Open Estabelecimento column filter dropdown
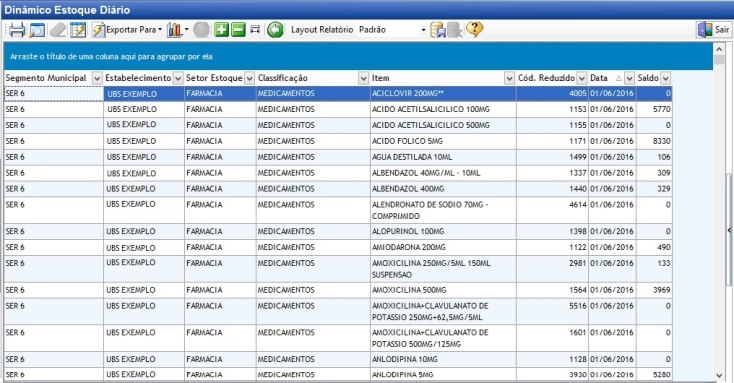 [x=178, y=78]
